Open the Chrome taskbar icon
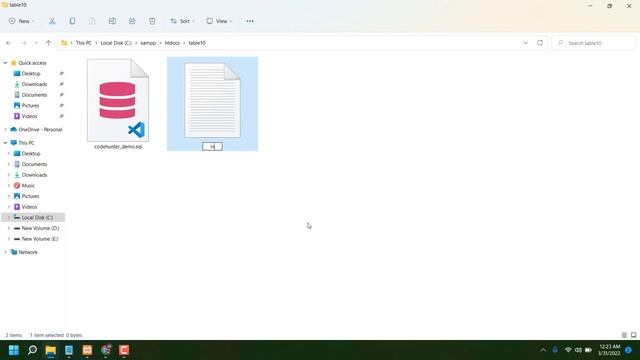 (106, 350)
